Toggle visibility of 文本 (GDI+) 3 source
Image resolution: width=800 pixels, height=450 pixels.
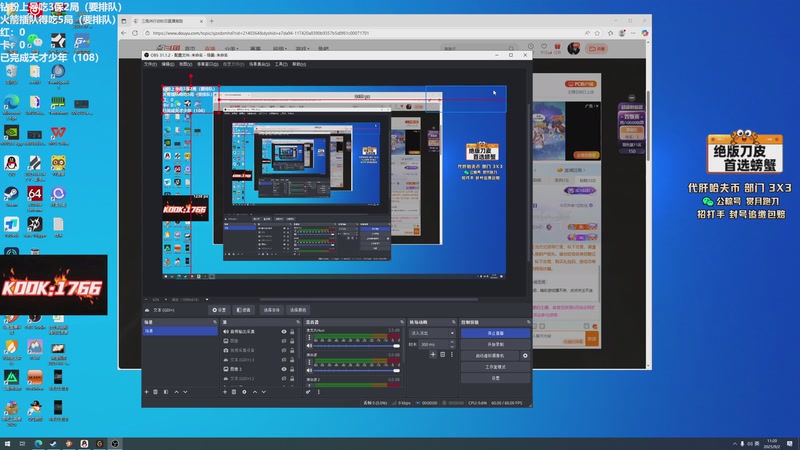pos(284,360)
